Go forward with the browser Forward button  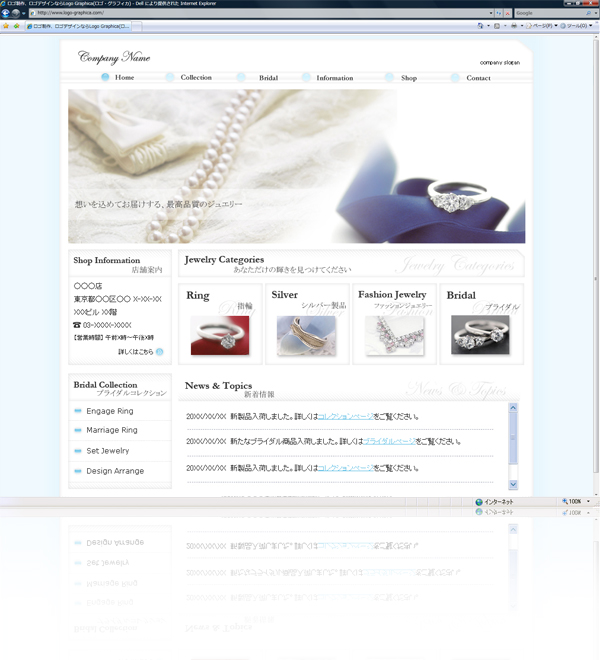coord(16,13)
